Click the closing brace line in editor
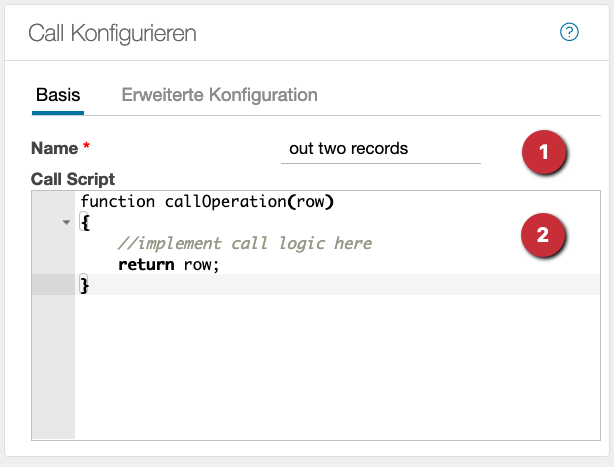 tap(85, 286)
